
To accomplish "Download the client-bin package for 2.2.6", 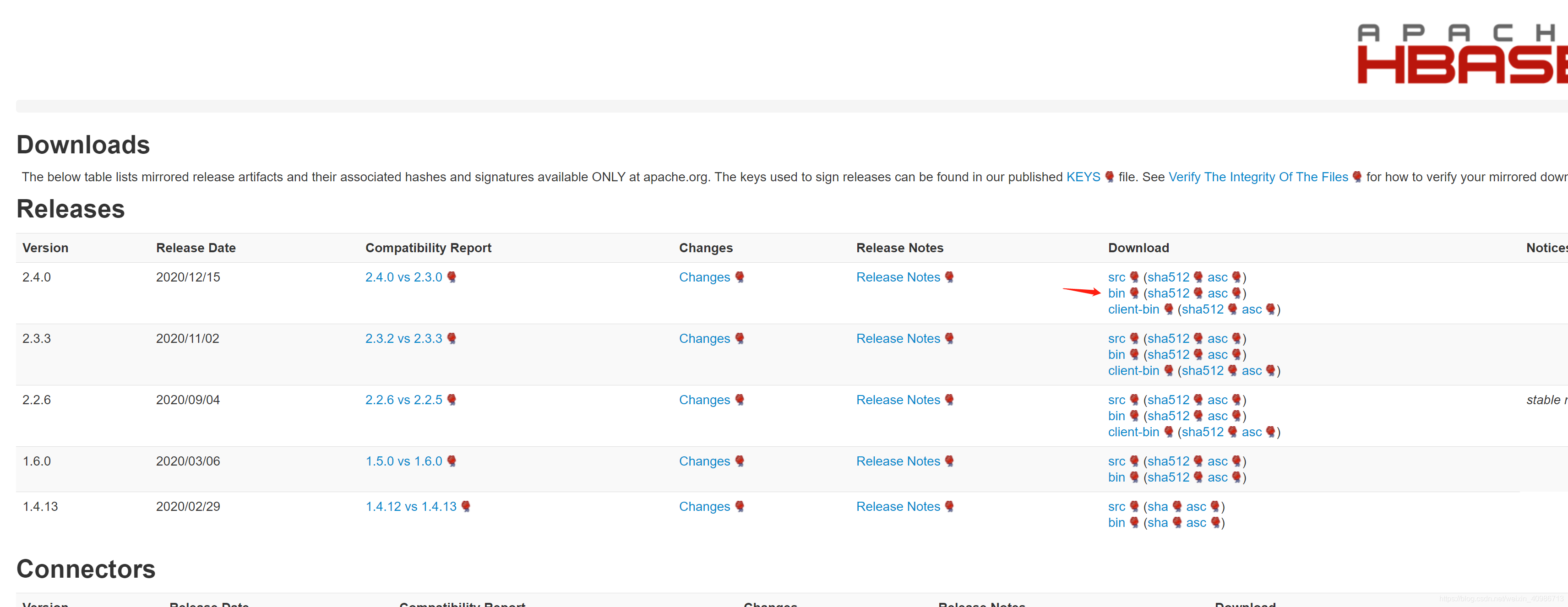I will (x=1133, y=433).
